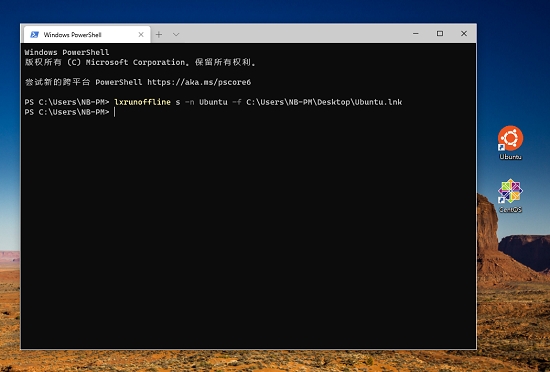Click the Microsoft Corporation copyright line
This screenshot has height=372, width=550.
pyautogui.click(x=140, y=62)
